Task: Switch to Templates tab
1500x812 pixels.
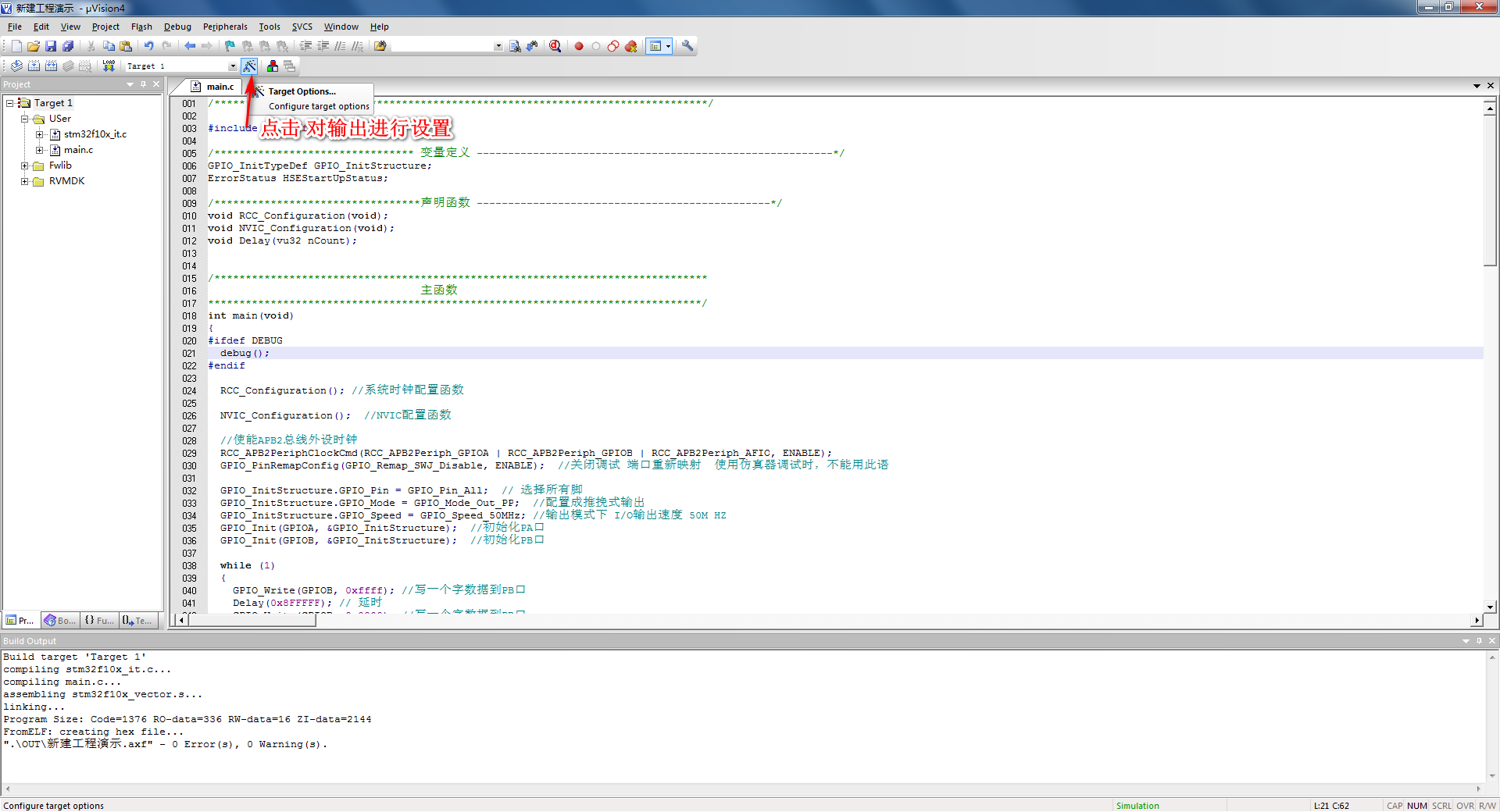Action: click(x=137, y=621)
